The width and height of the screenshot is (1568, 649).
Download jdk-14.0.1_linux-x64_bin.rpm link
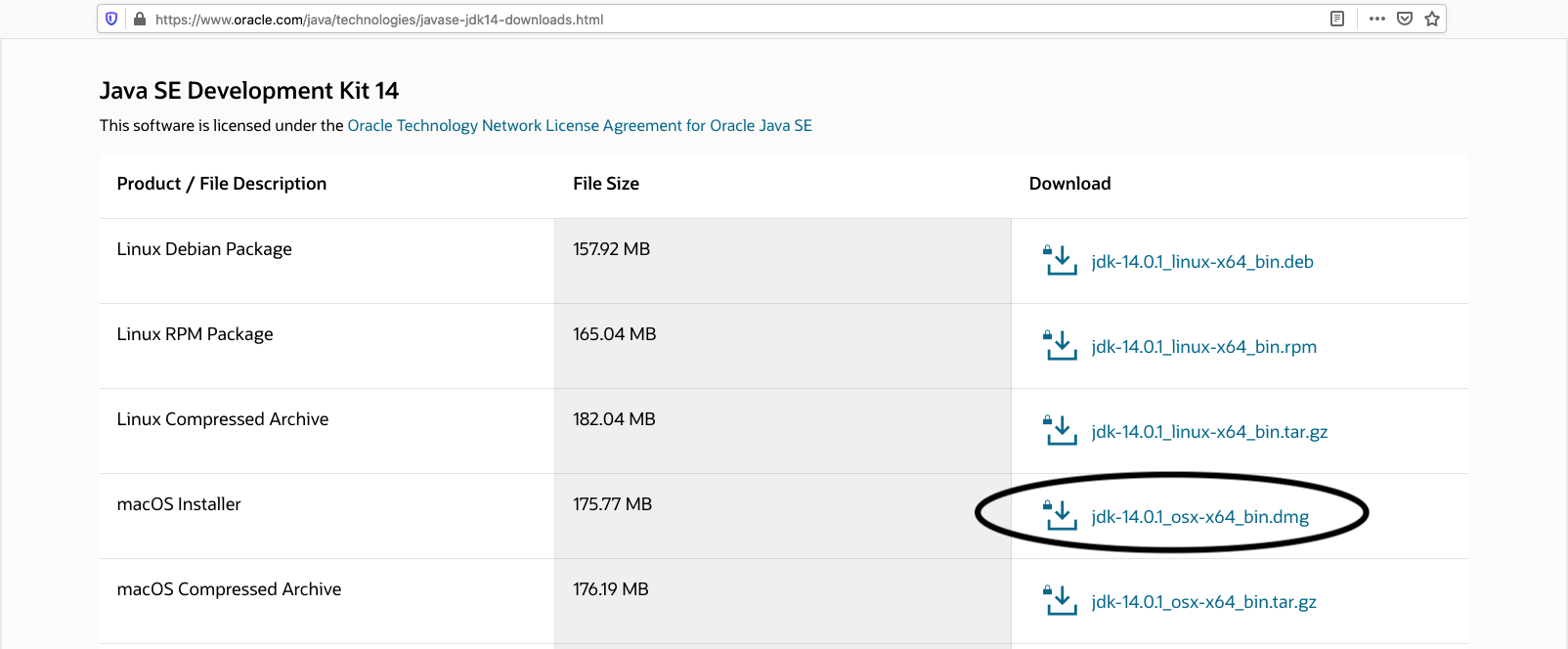pos(1203,347)
